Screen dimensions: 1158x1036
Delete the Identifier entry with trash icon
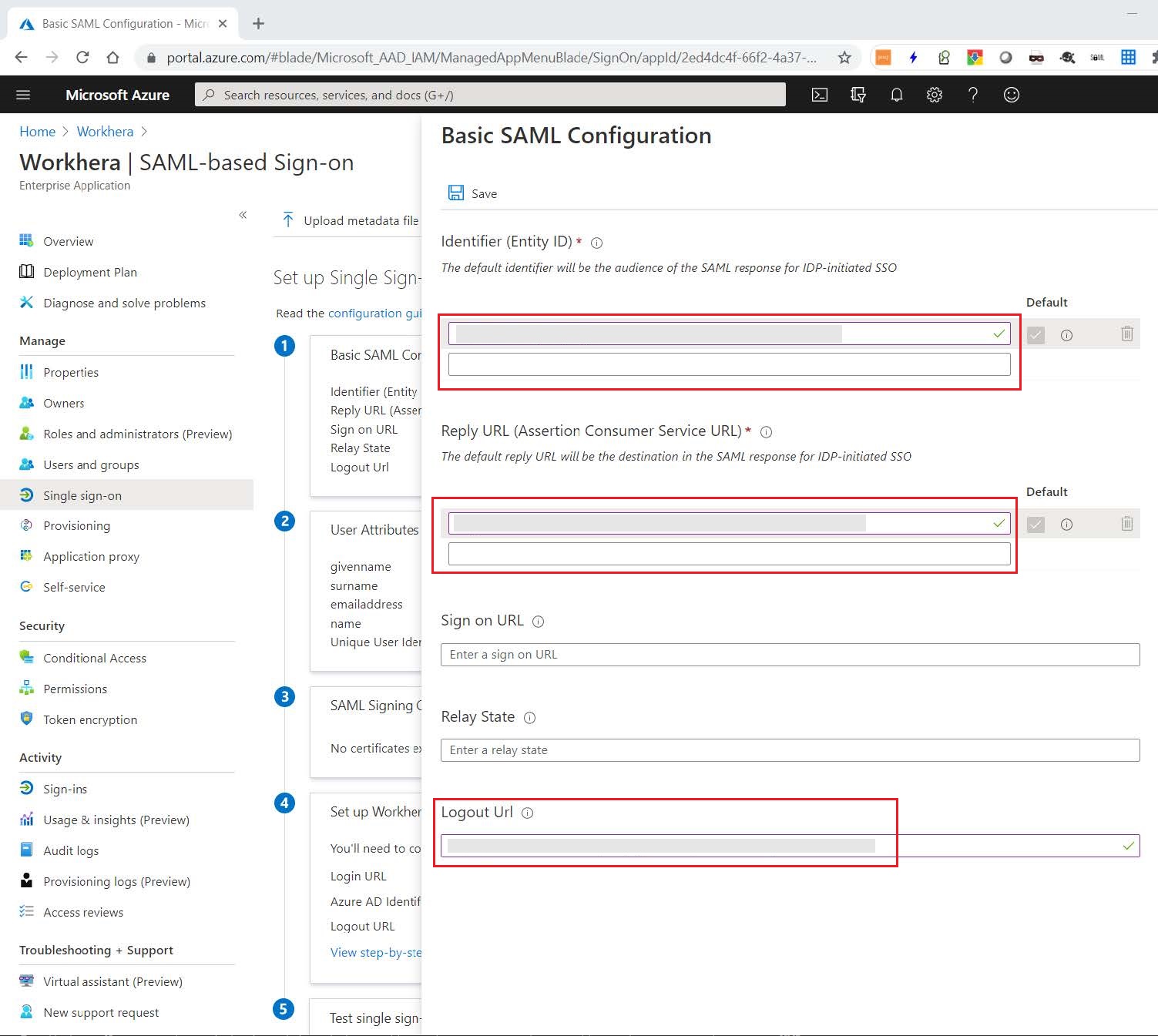[1127, 334]
